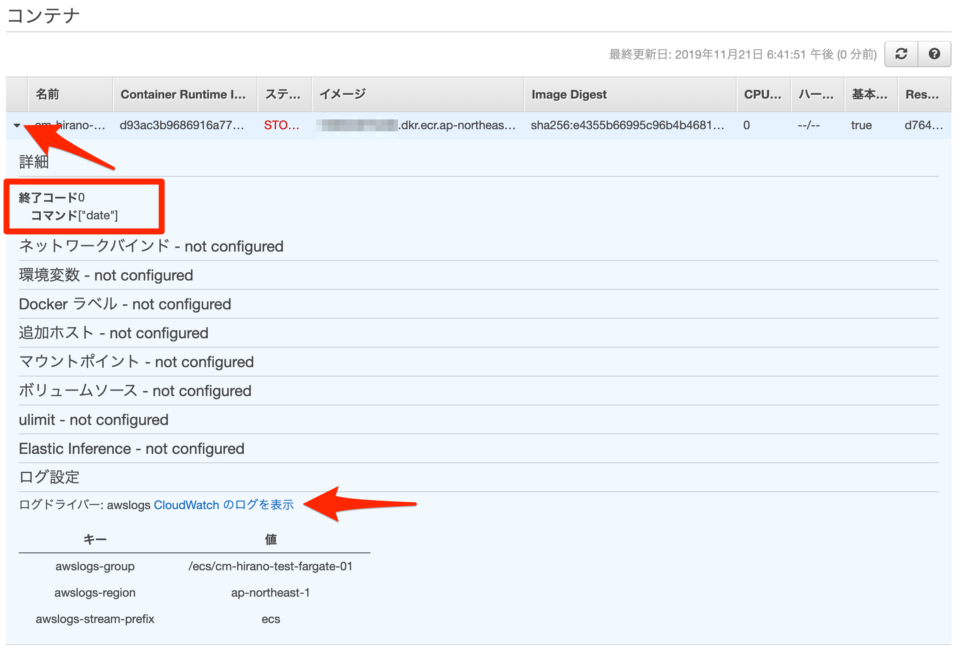
Task: Click the awslogs-stream-prefix key cell
Action: (x=95, y=619)
